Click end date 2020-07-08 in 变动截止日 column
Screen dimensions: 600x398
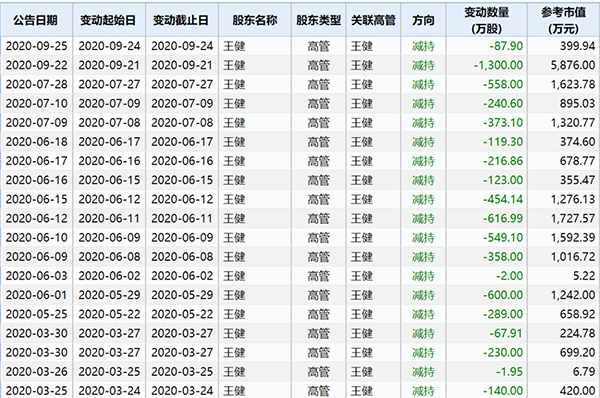click(182, 123)
